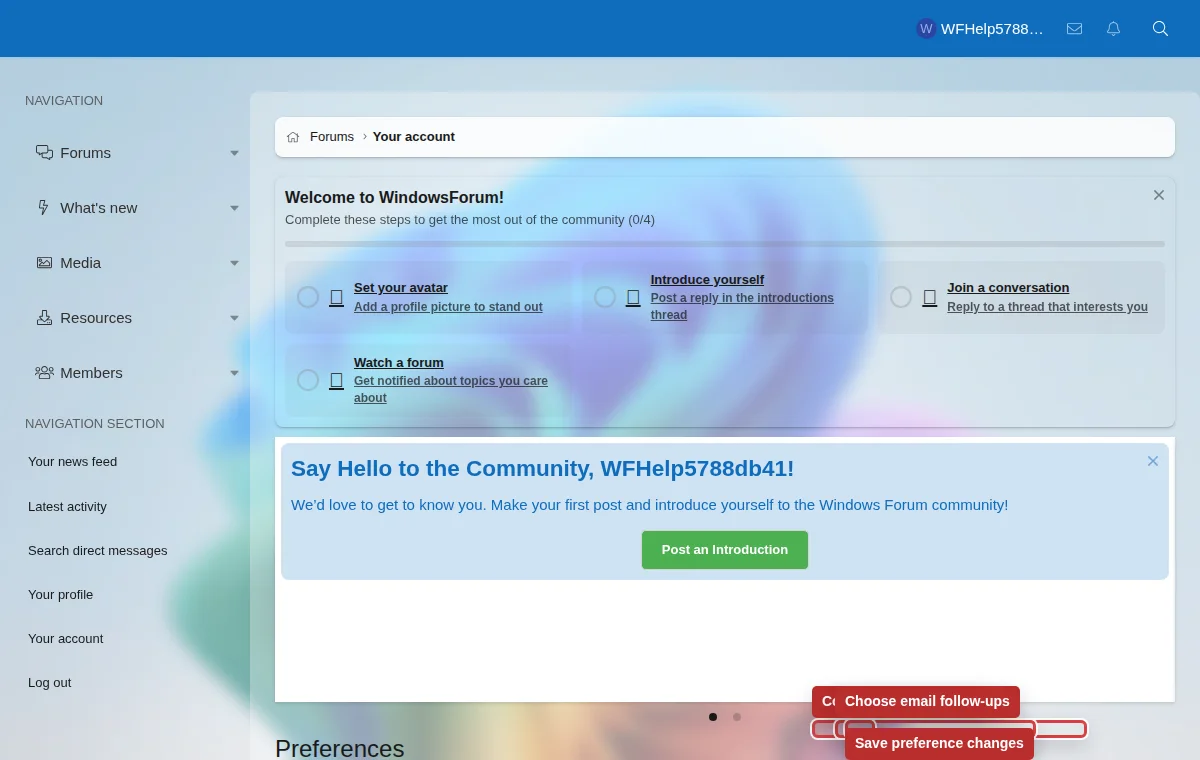Viewport: 1200px width, 760px height.
Task: Expand the Forums navigation dropdown arrow
Action: [234, 153]
